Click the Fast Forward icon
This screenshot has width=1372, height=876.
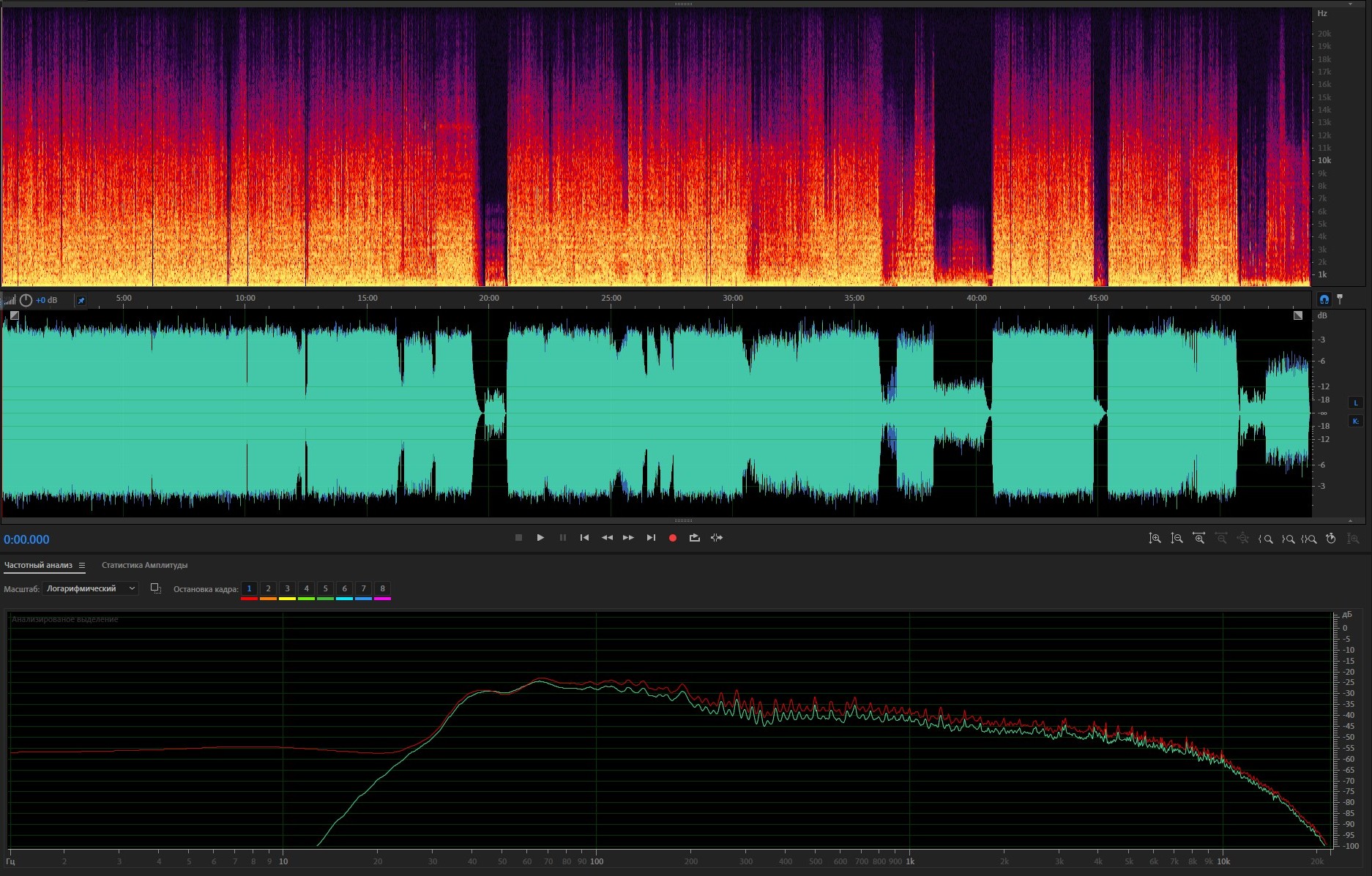click(x=628, y=538)
